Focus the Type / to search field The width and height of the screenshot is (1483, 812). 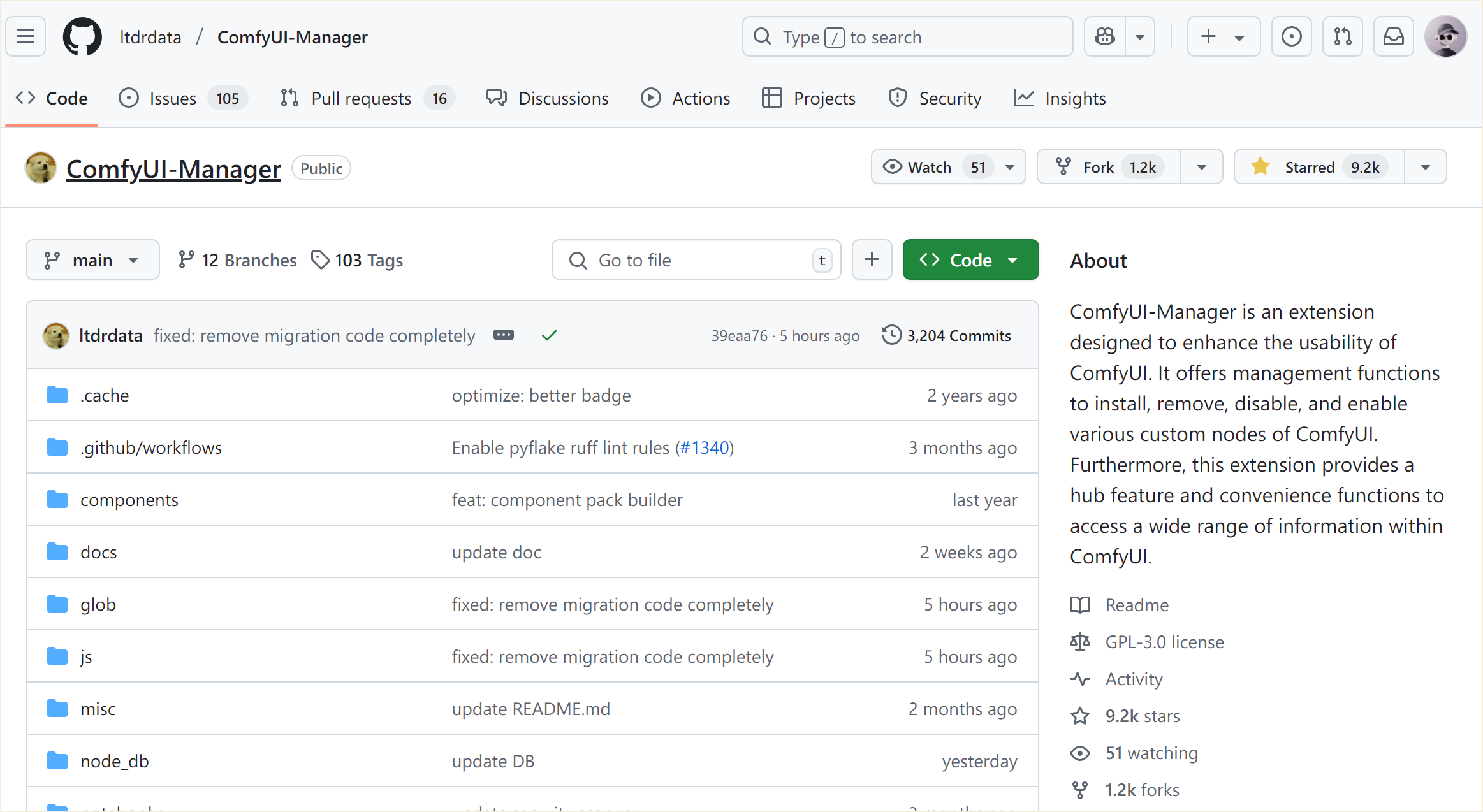pos(907,36)
